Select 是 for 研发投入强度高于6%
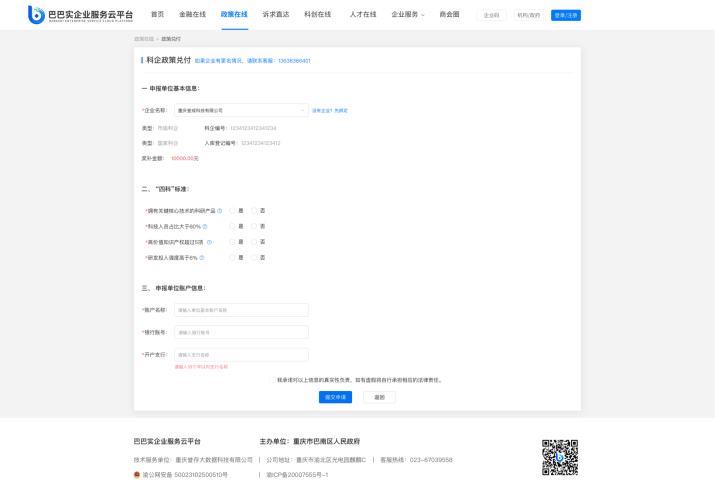This screenshot has width=716, height=498. (x=232, y=257)
